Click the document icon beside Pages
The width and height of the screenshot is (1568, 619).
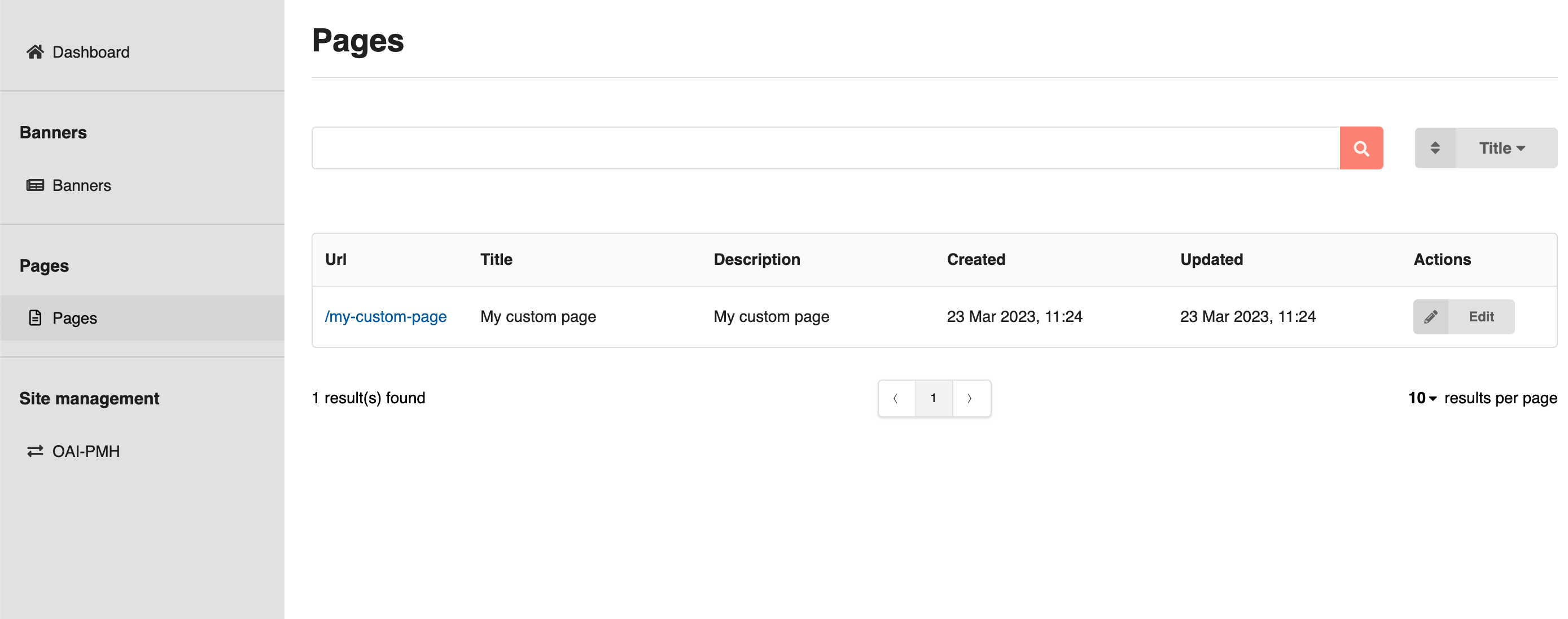click(x=34, y=318)
